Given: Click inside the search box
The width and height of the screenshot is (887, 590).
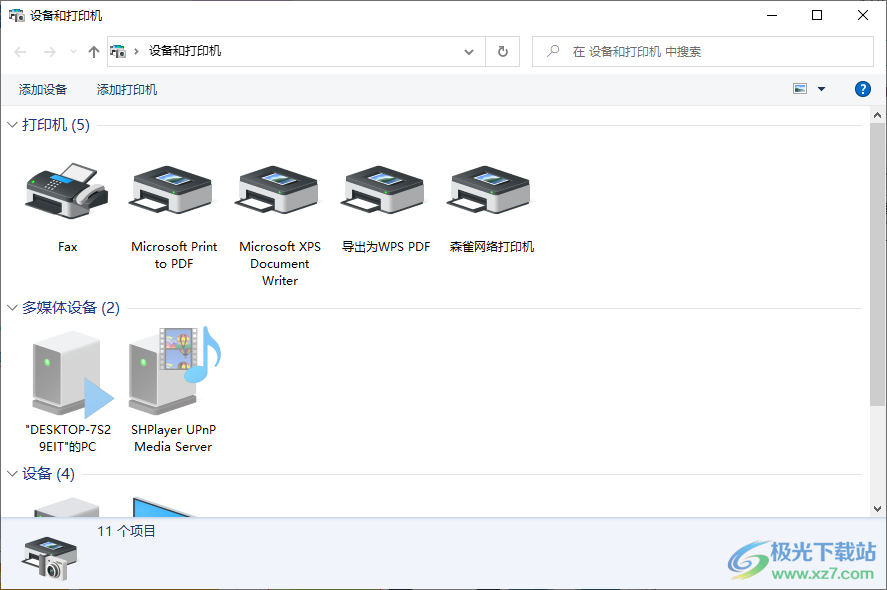Looking at the screenshot, I should pos(700,51).
